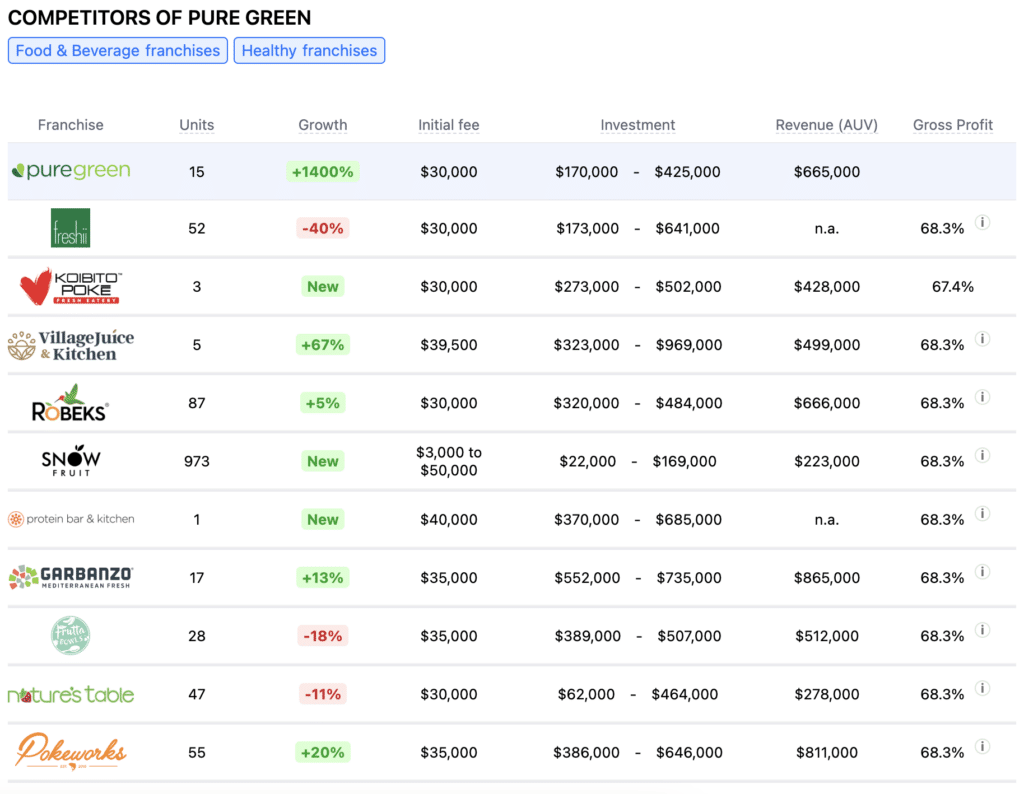Click the Investment column header
The image size is (1024, 794).
pos(638,125)
